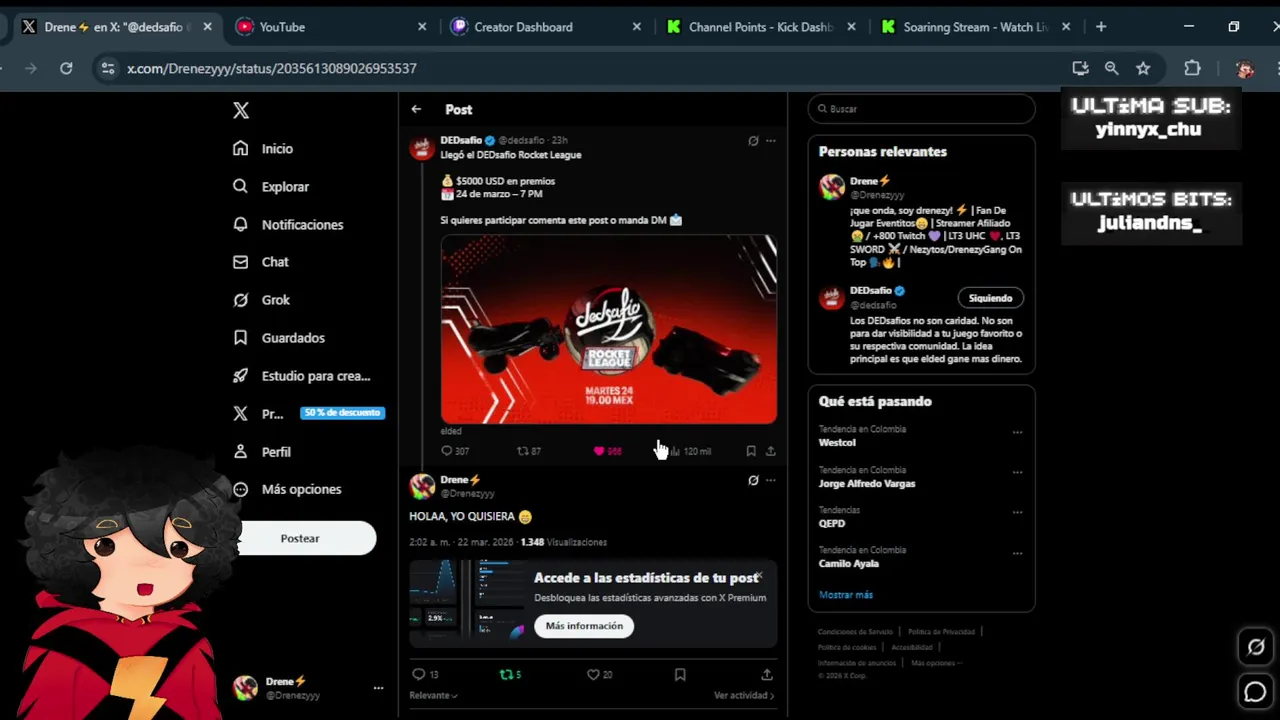Reload the page
The width and height of the screenshot is (1280, 720).
[66, 68]
